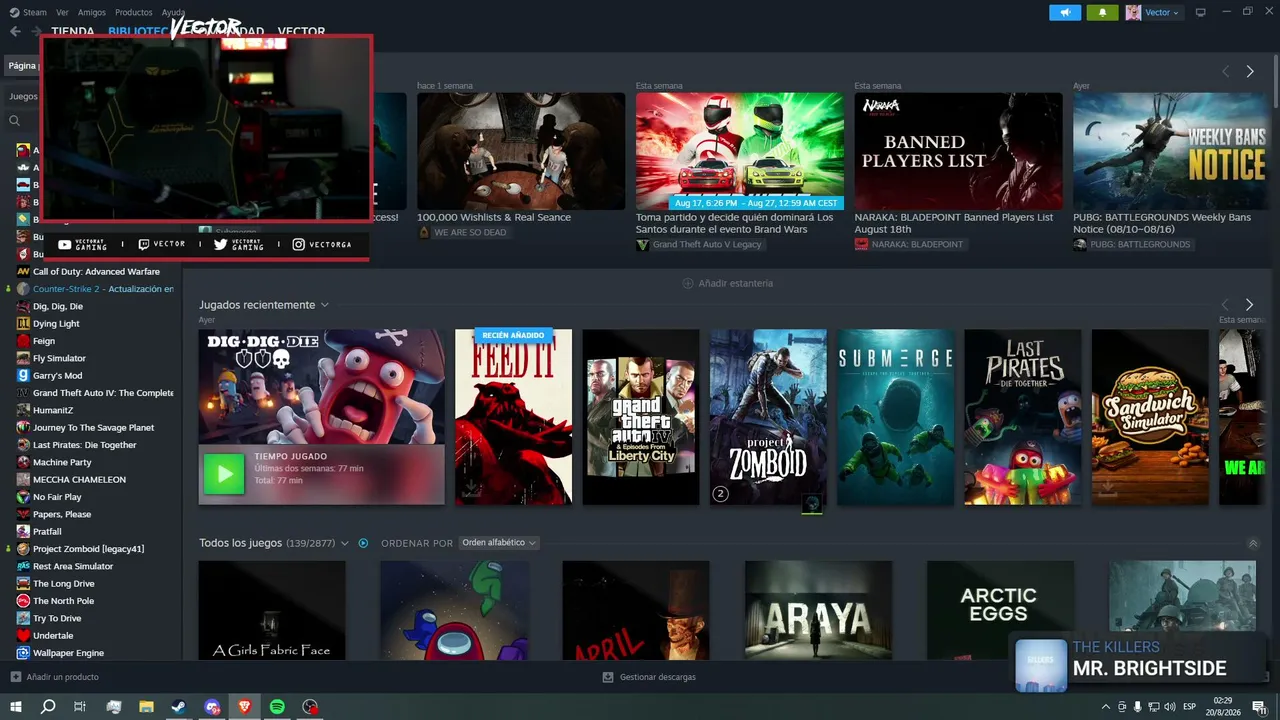Click the Garry's Mod icon in the sidebar
Image resolution: width=1280 pixels, height=720 pixels.
click(x=23, y=376)
